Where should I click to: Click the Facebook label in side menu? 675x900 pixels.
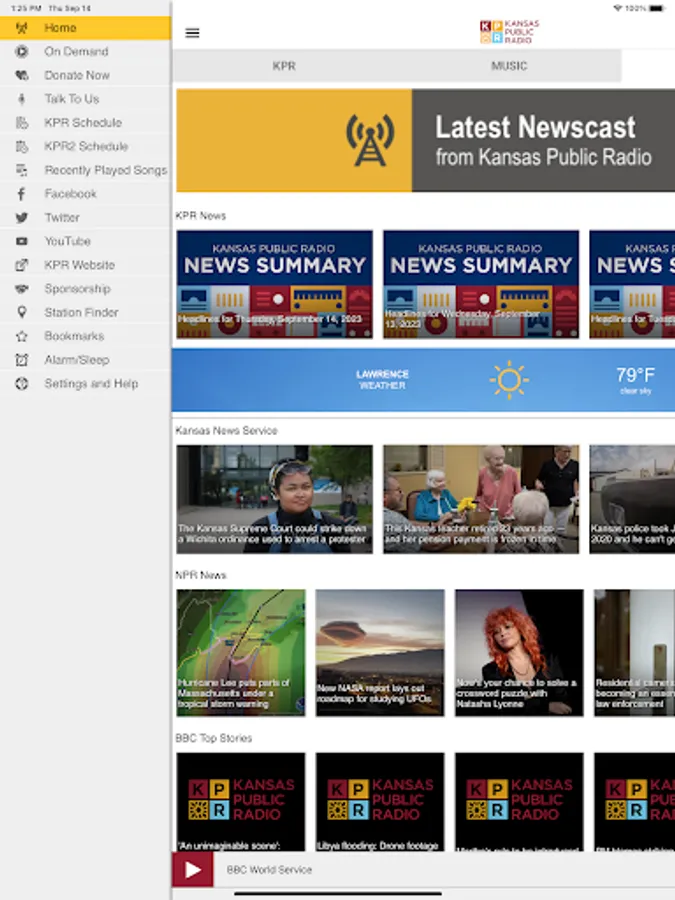[71, 194]
